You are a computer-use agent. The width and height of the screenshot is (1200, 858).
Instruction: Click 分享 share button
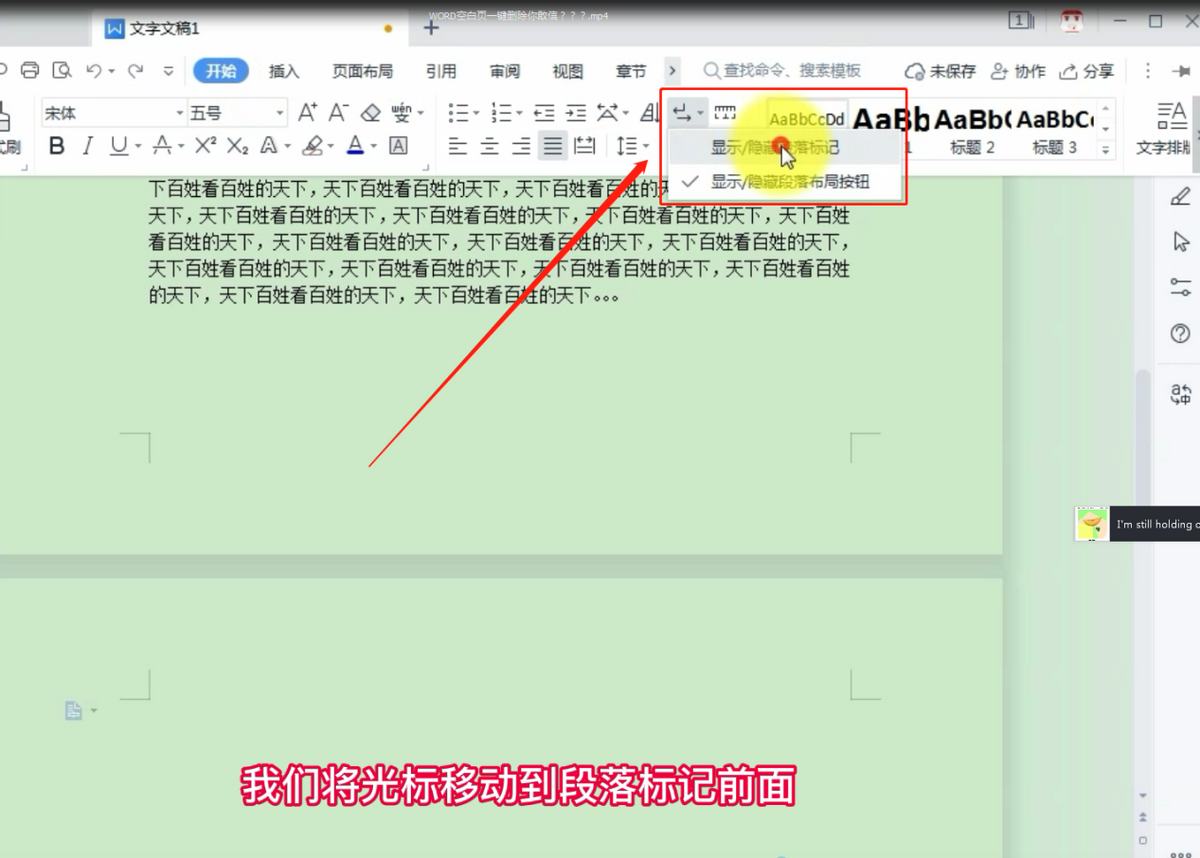click(1087, 71)
